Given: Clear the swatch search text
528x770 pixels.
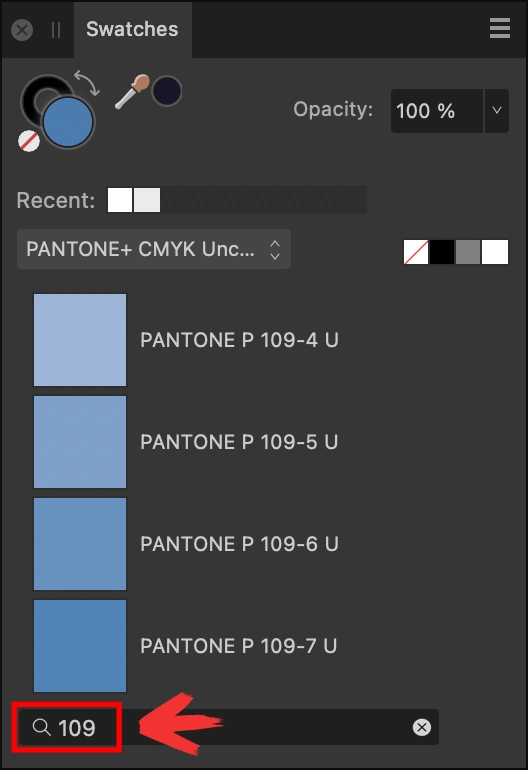Looking at the screenshot, I should pos(421,727).
